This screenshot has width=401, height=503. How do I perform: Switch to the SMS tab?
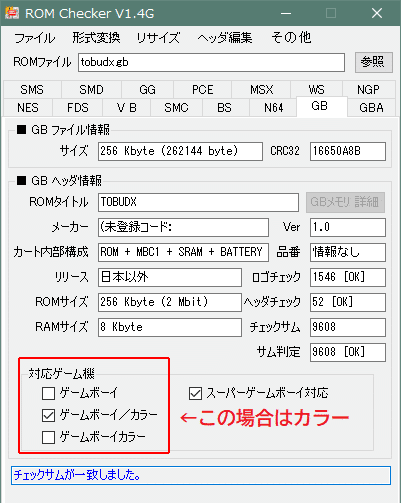pyautogui.click(x=32, y=90)
